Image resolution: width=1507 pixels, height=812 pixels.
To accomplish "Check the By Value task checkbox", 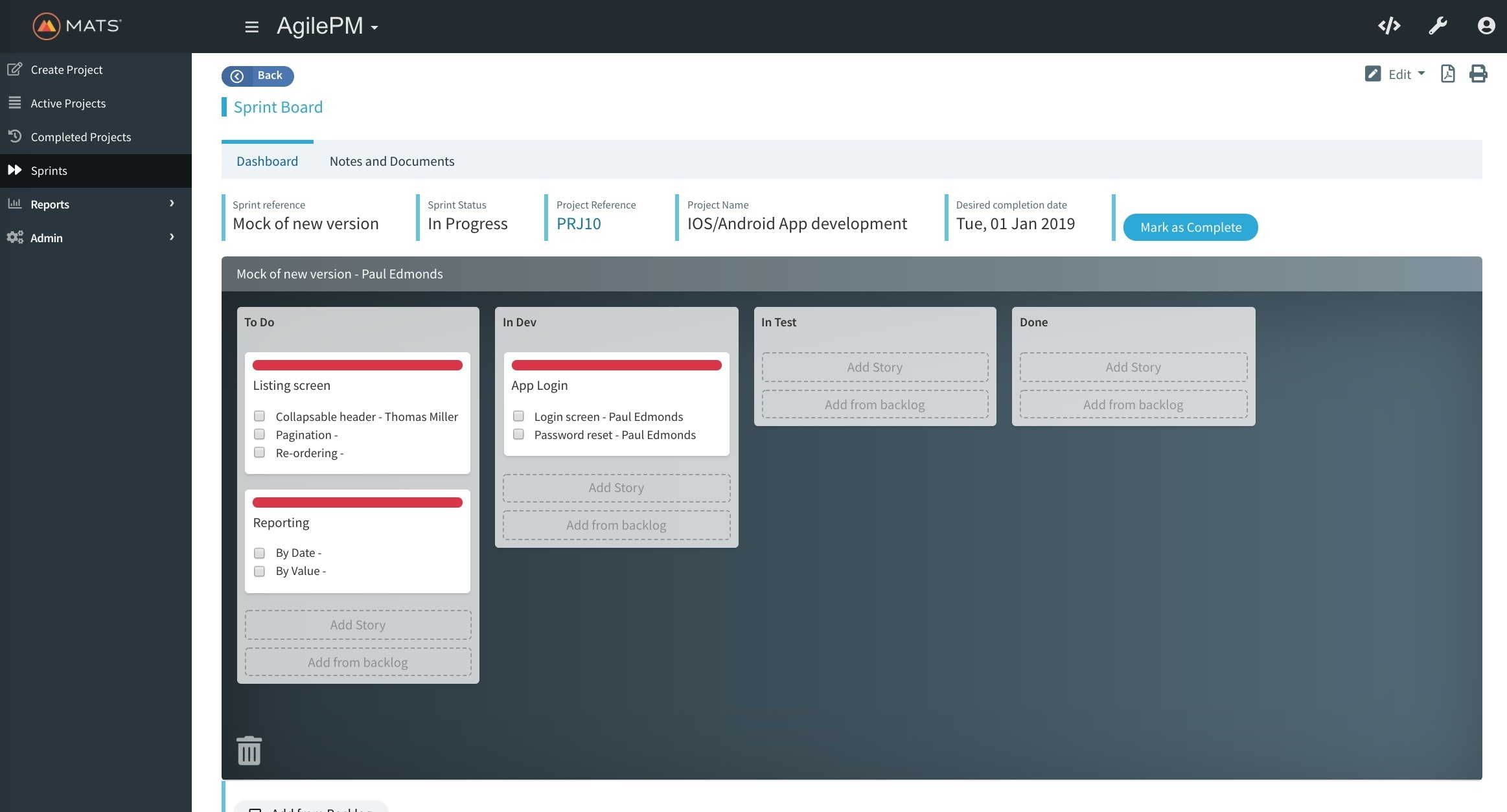I will point(259,571).
